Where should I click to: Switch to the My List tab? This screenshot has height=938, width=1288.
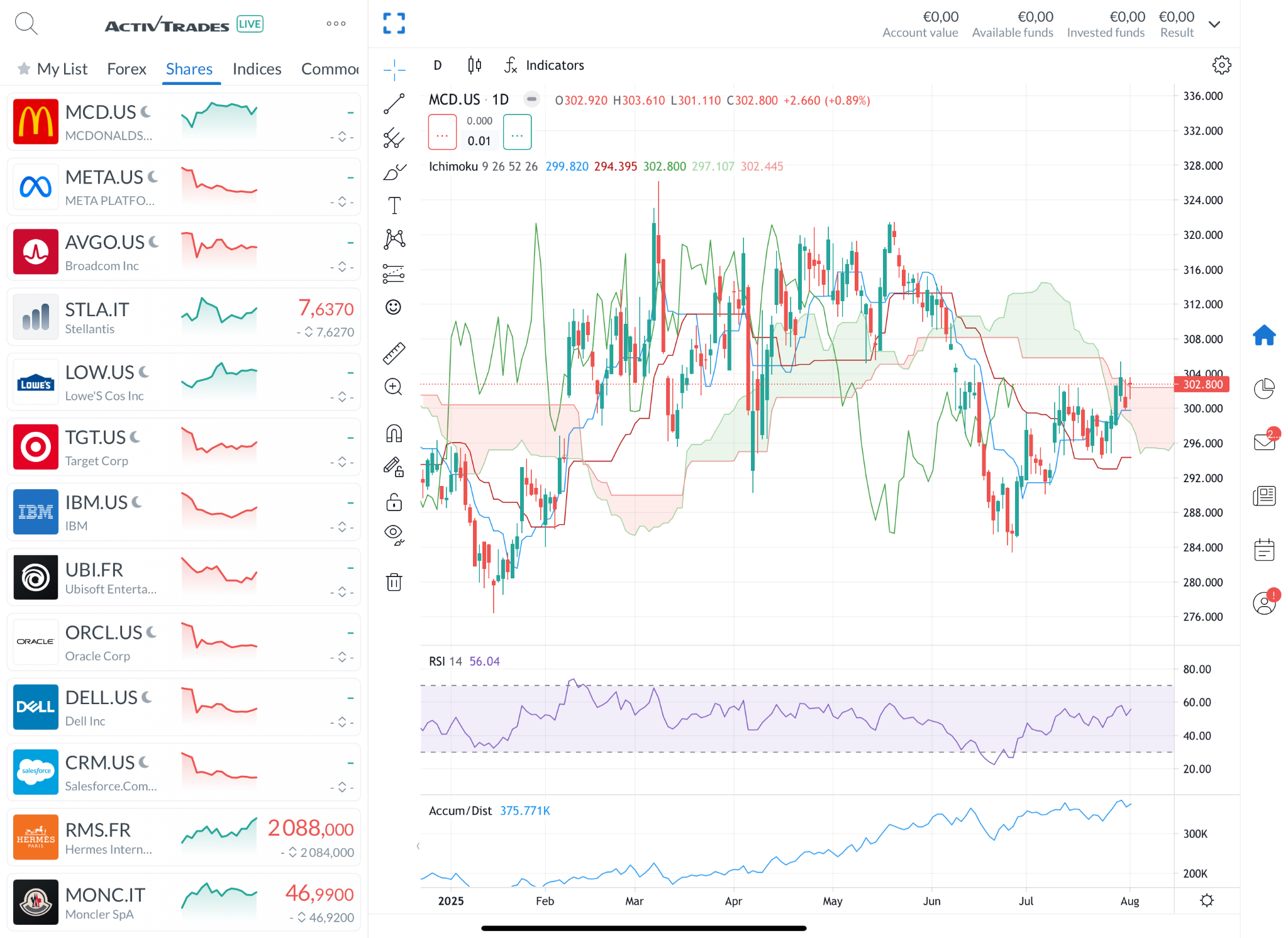(53, 69)
